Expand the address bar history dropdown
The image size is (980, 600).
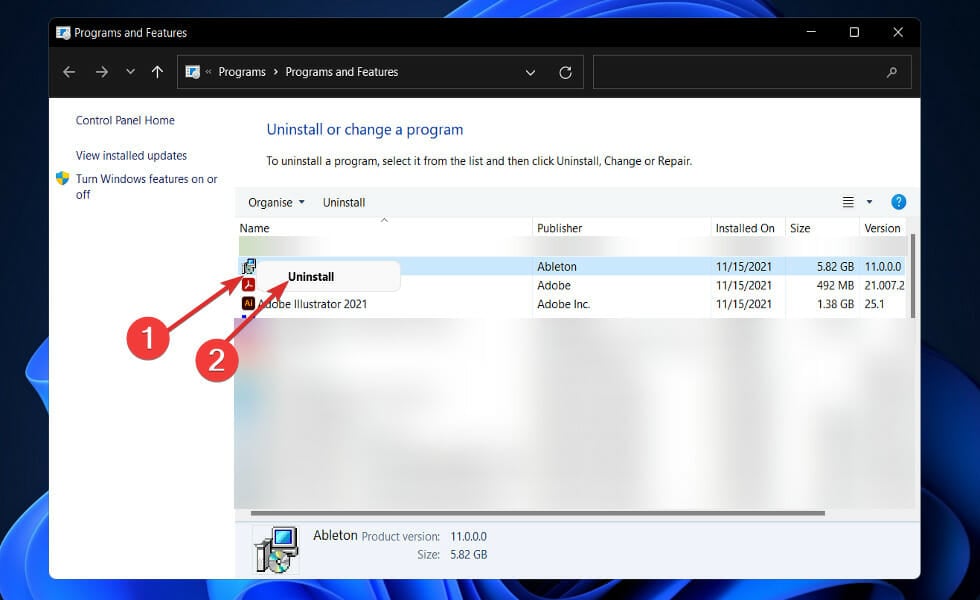click(530, 72)
